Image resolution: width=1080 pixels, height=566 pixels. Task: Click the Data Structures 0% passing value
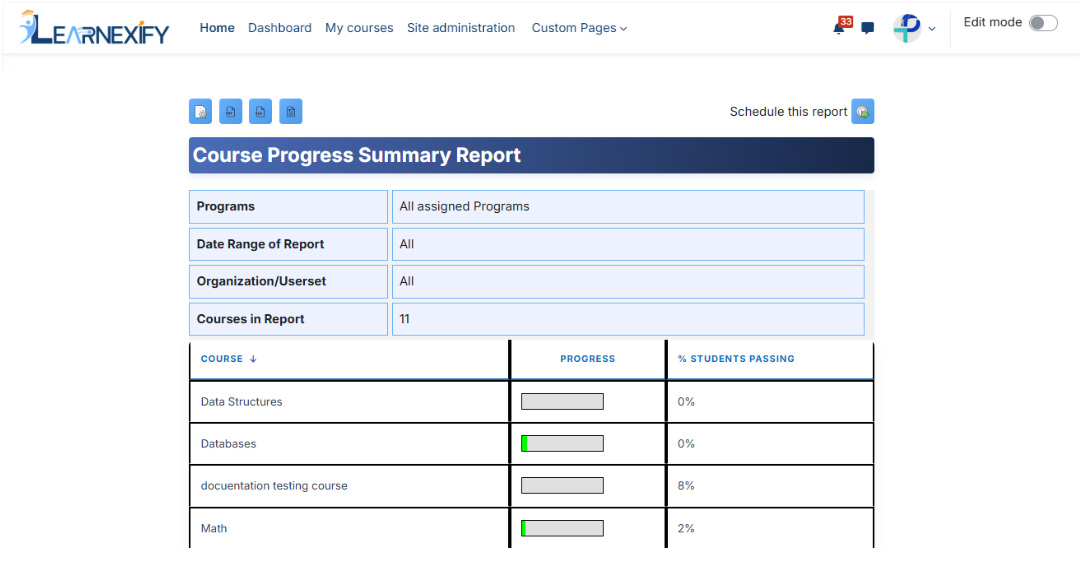coord(686,402)
